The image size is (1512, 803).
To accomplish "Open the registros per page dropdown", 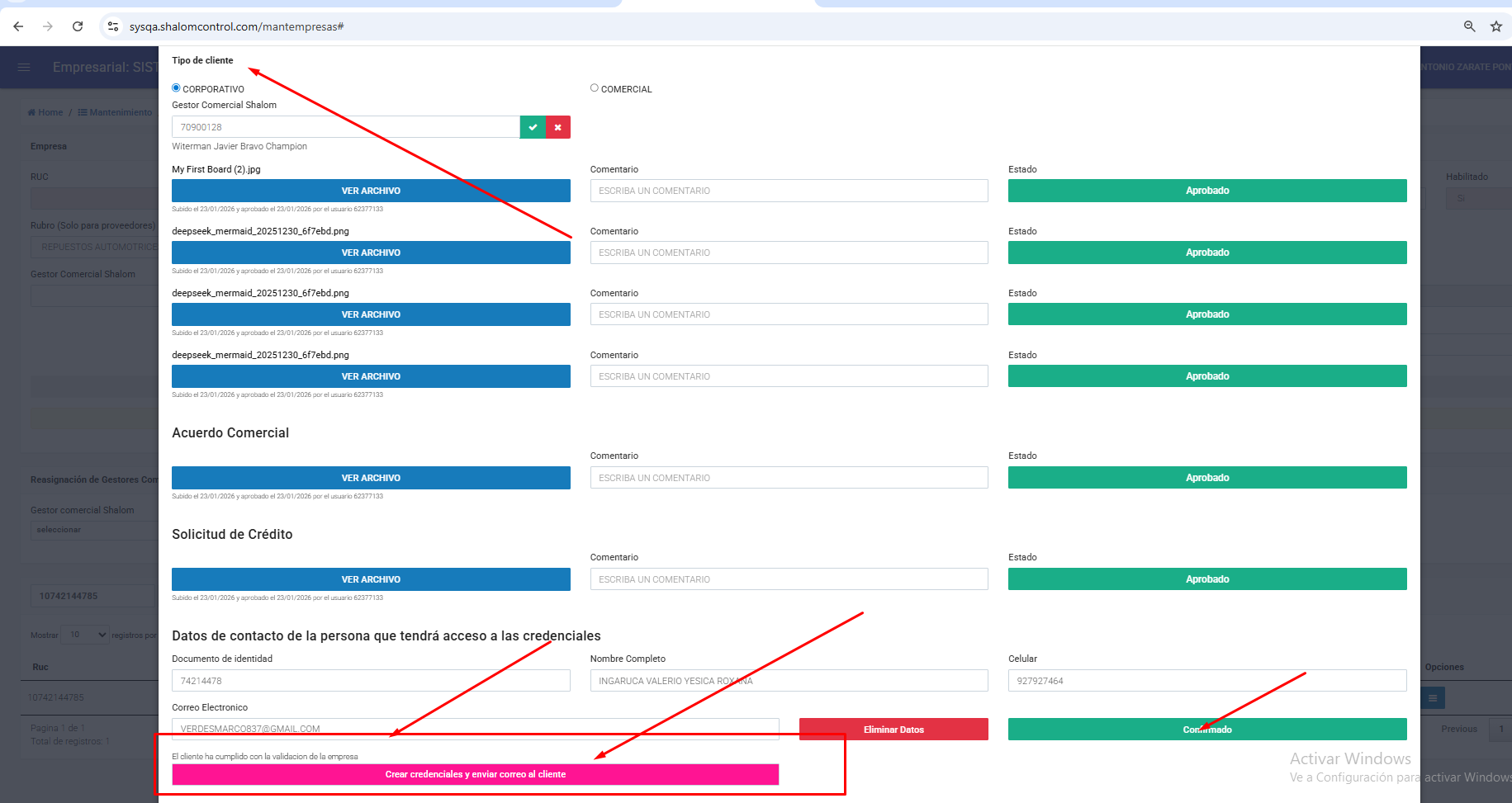I will tap(86, 635).
